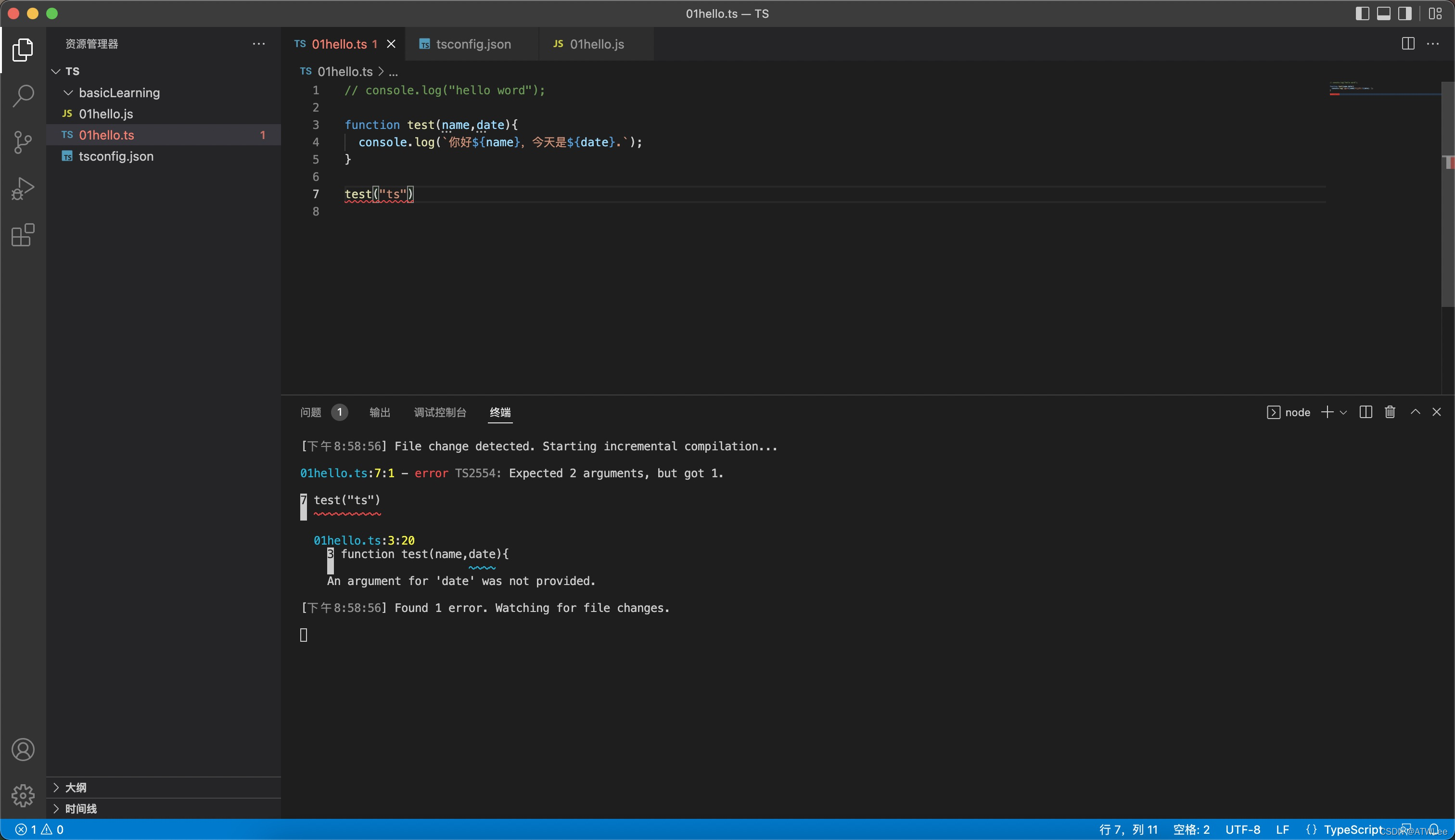Click the problems count badge 1

pos(340,412)
